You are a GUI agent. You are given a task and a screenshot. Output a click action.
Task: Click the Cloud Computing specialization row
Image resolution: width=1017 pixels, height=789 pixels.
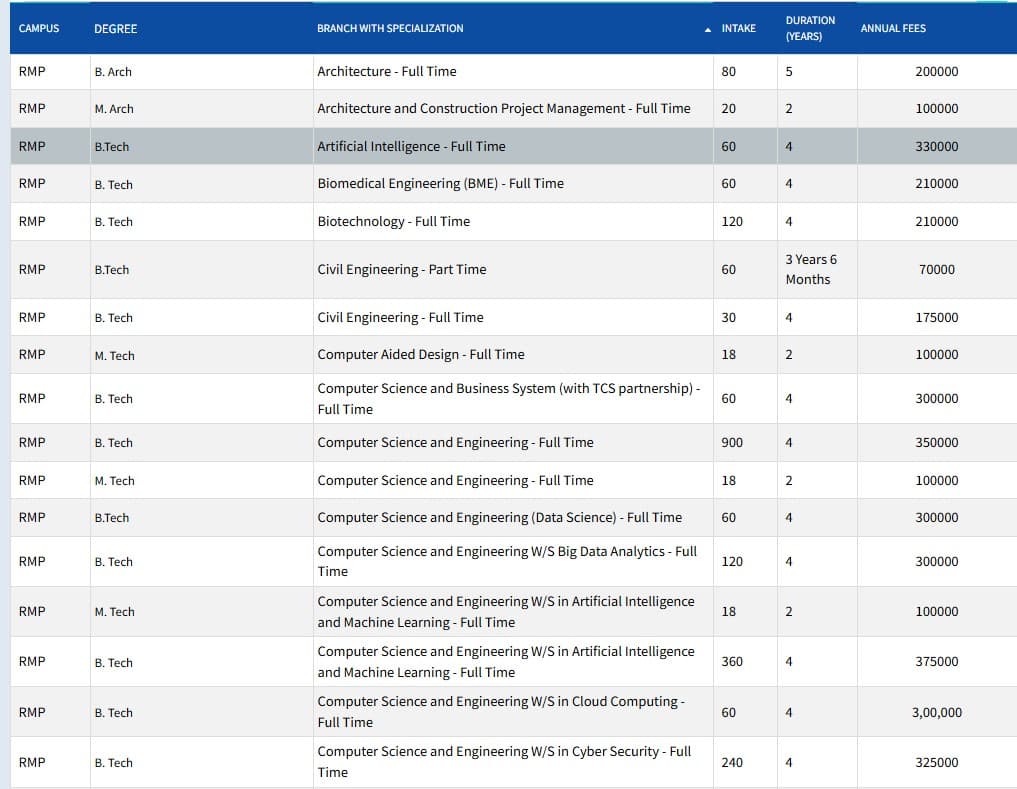click(x=500, y=711)
